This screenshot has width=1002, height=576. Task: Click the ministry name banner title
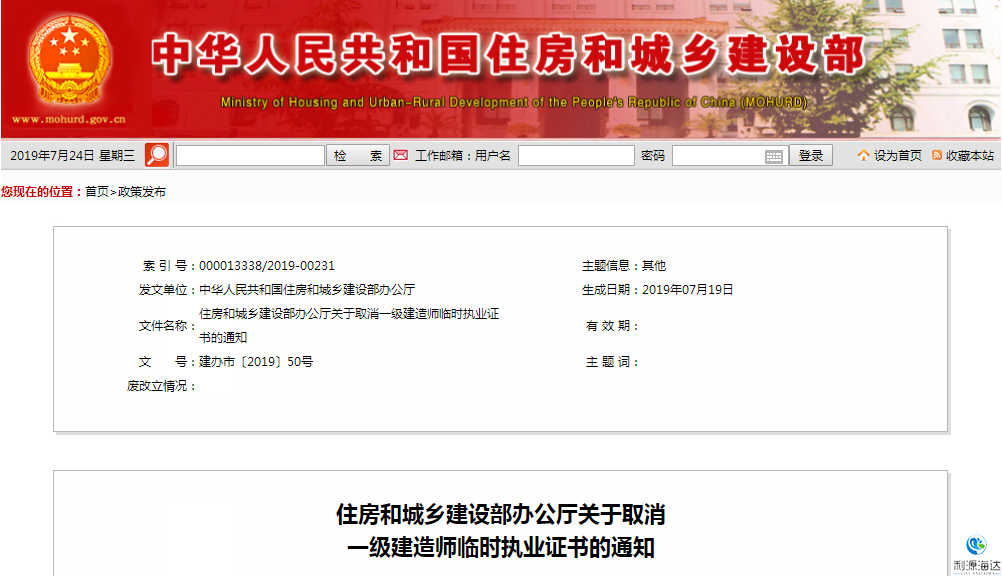click(x=510, y=57)
